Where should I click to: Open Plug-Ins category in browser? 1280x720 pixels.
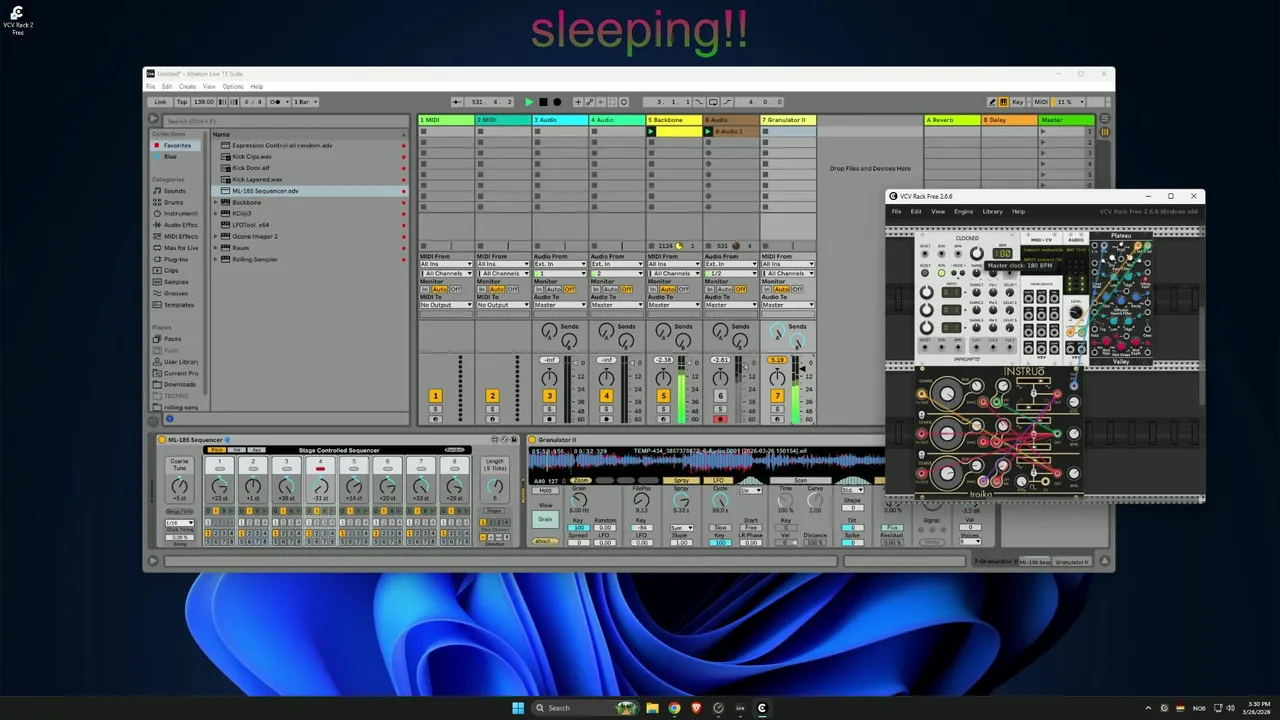click(x=176, y=259)
